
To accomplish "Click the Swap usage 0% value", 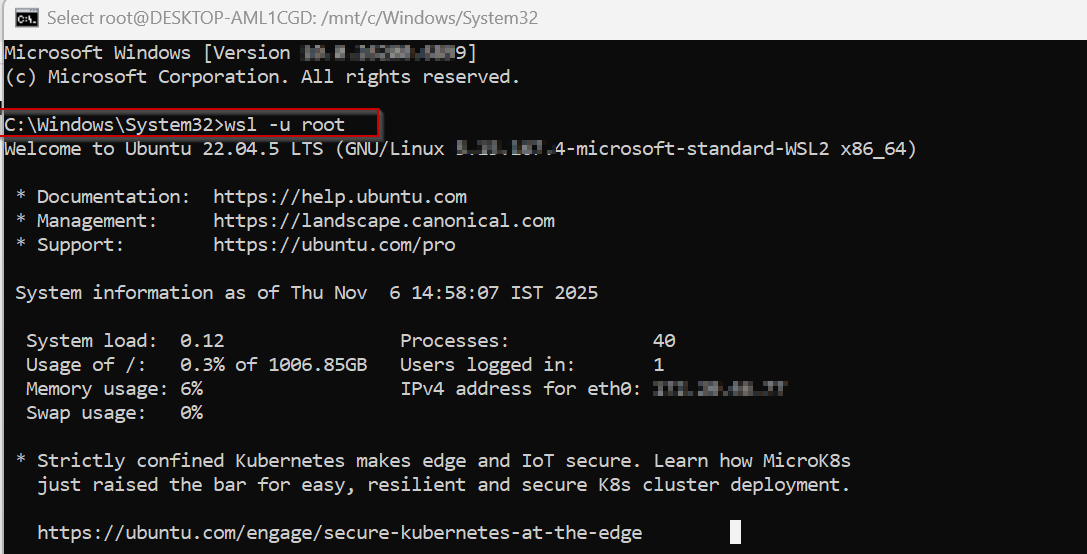I will [191, 413].
